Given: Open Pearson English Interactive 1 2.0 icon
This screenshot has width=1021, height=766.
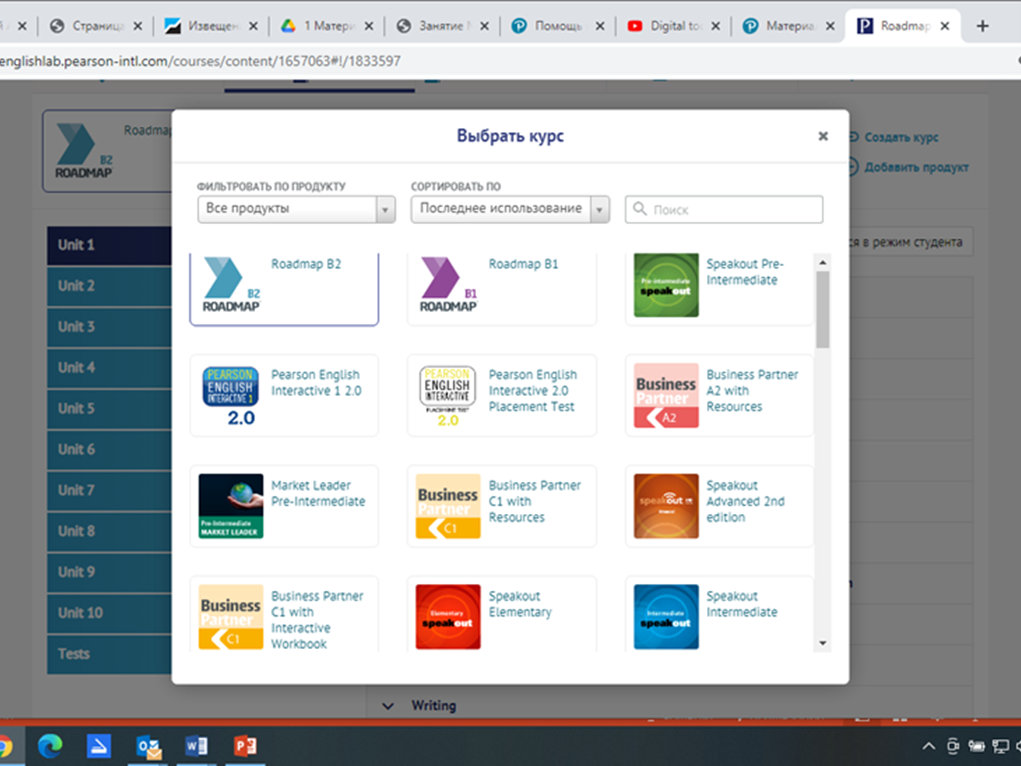Looking at the screenshot, I should 231,396.
